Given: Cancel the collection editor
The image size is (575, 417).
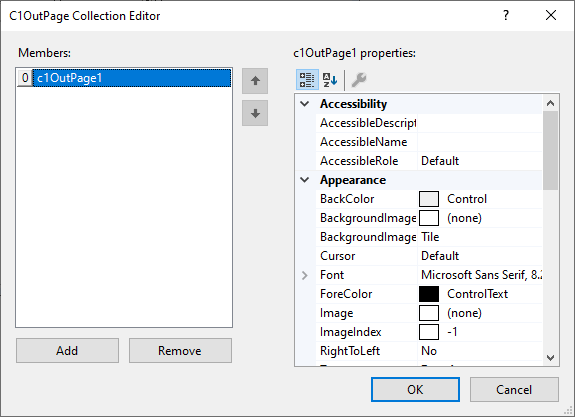Looking at the screenshot, I should [514, 389].
